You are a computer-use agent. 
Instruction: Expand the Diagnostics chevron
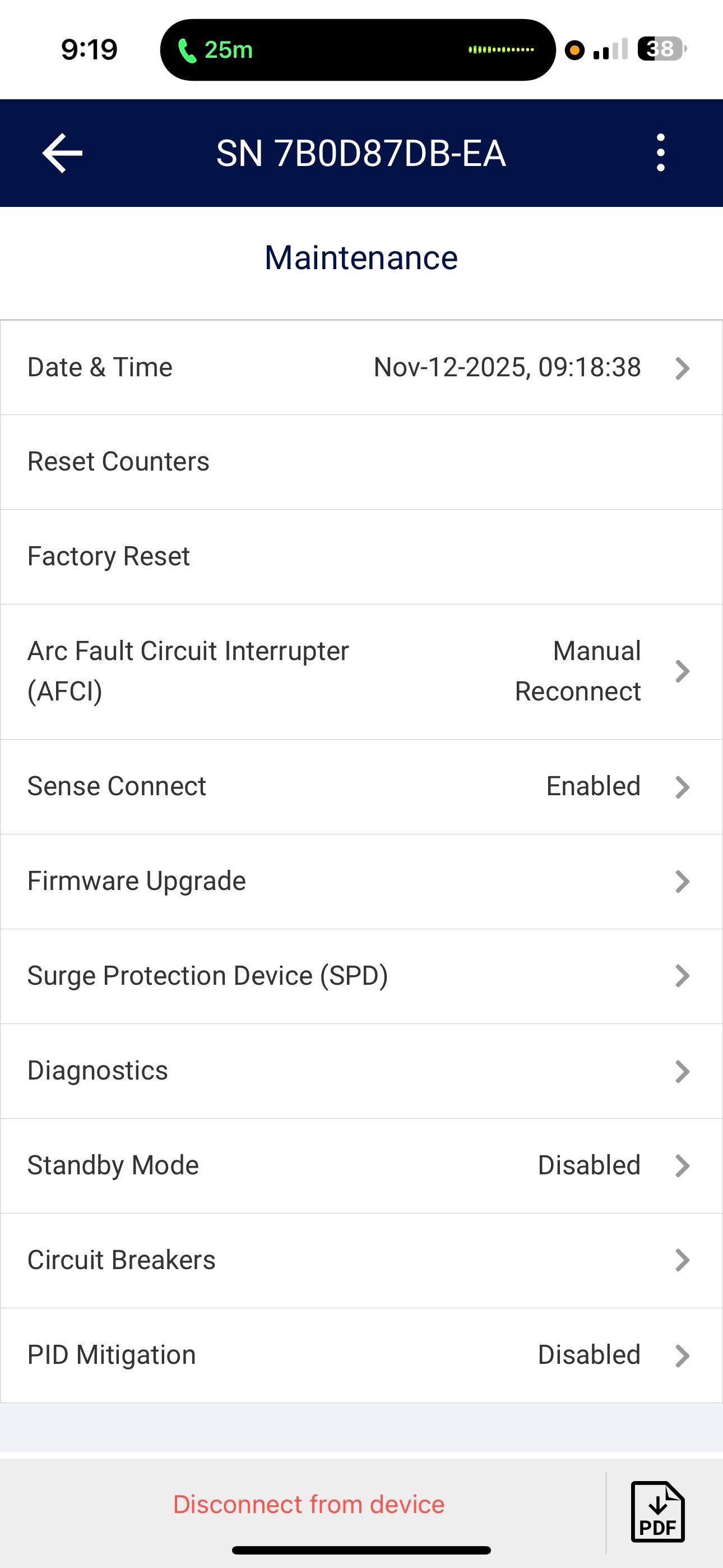point(682,1071)
